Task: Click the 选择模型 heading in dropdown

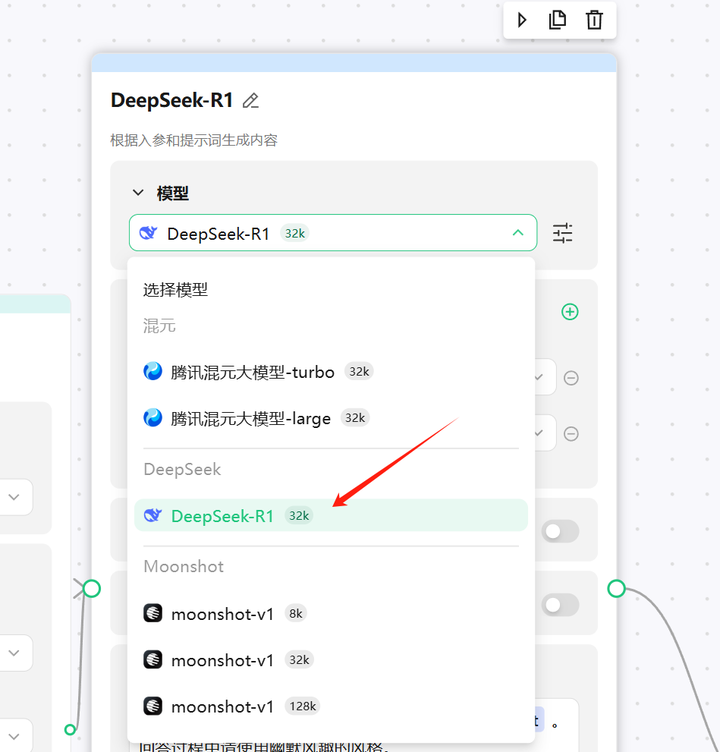Action: 176,290
